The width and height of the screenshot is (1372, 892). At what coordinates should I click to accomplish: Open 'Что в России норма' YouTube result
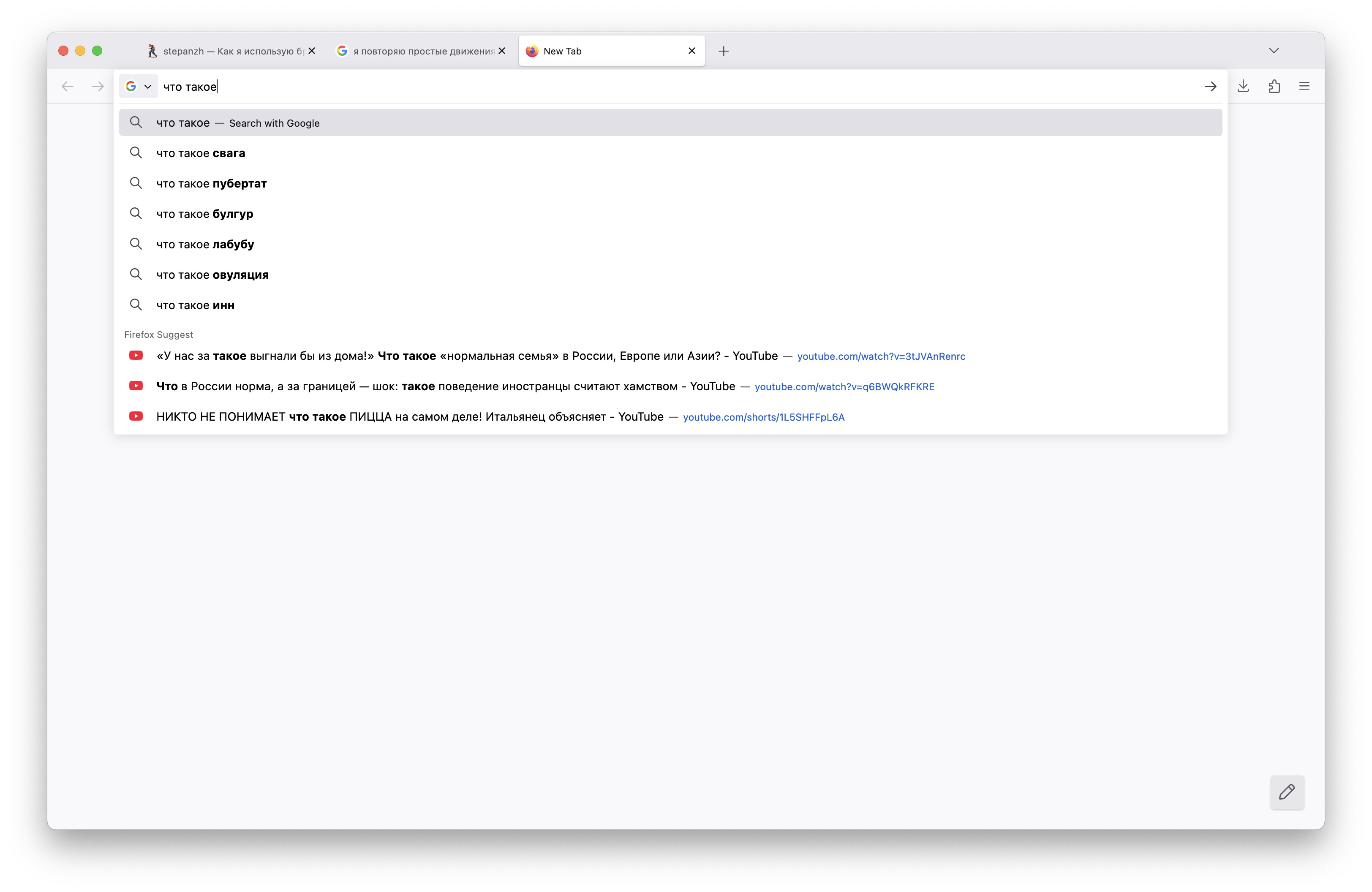click(670, 386)
